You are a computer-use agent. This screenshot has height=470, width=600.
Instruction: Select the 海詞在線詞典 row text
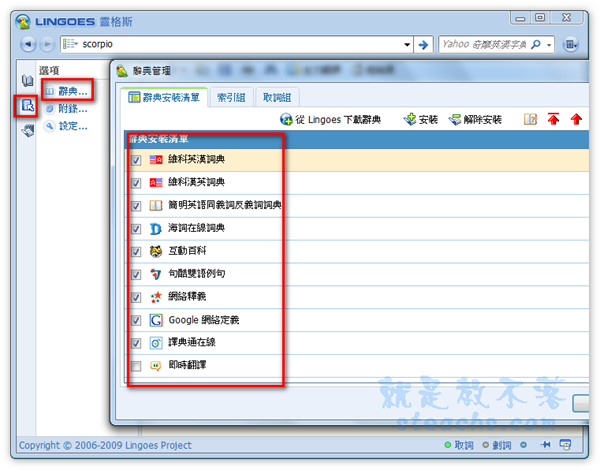(196, 228)
